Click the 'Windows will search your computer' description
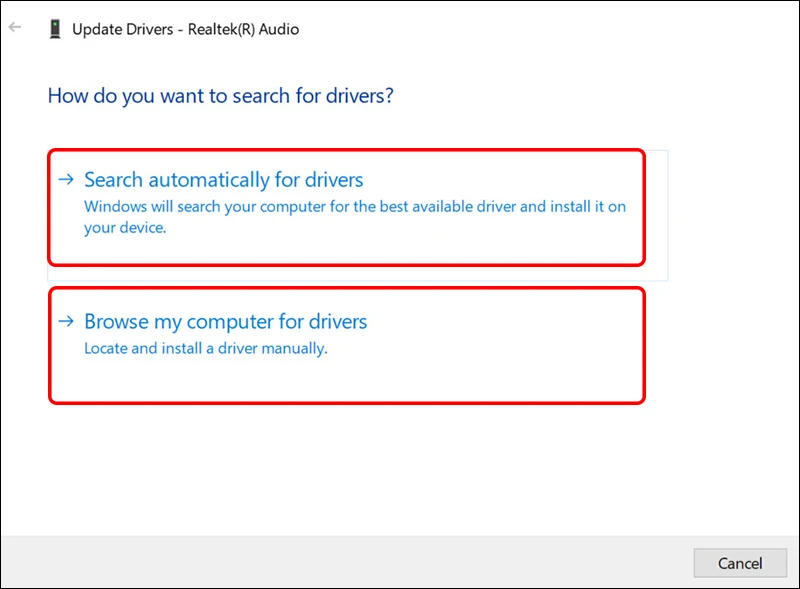Viewport: 800px width, 589px height. click(300, 207)
